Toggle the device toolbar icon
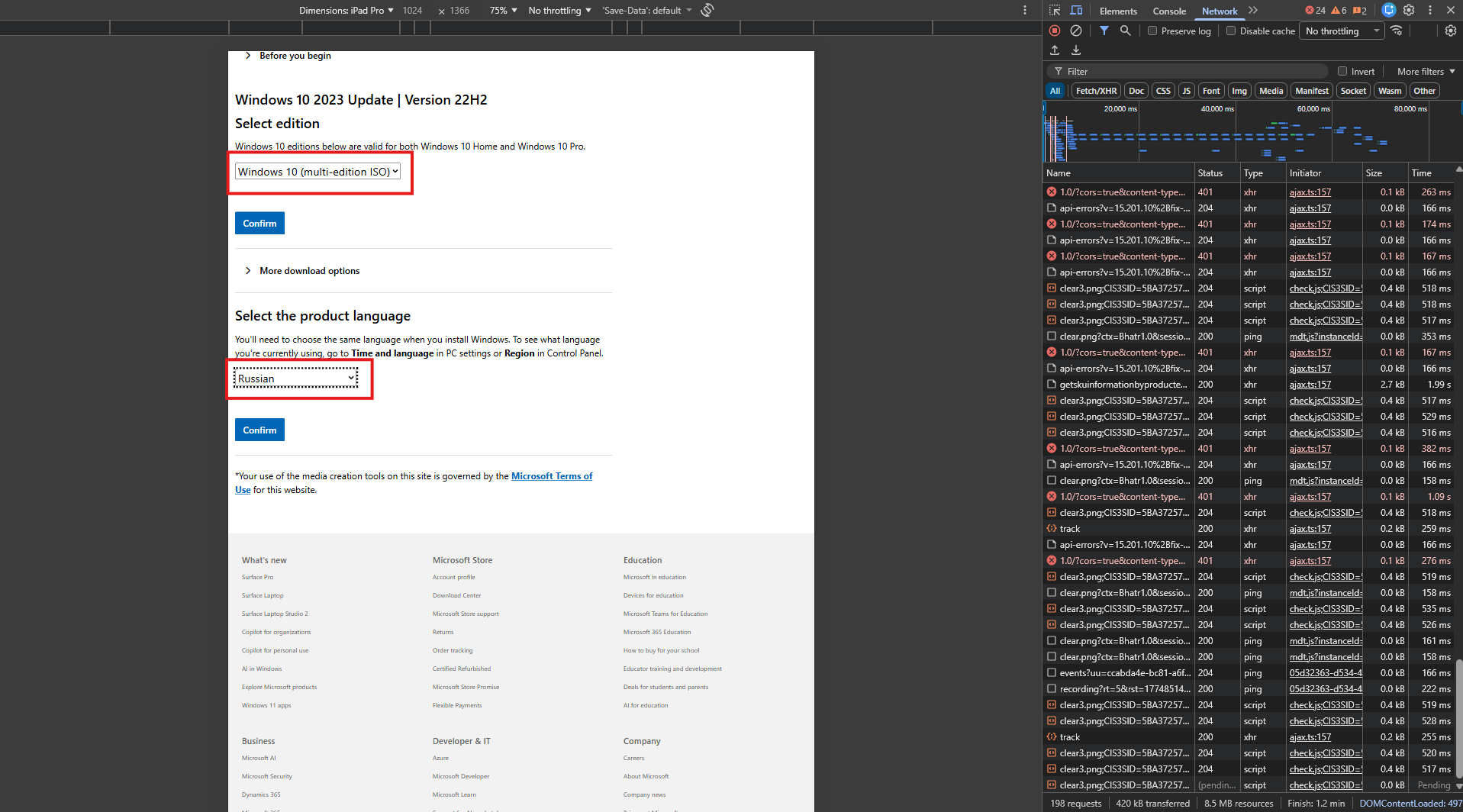 tap(1076, 11)
